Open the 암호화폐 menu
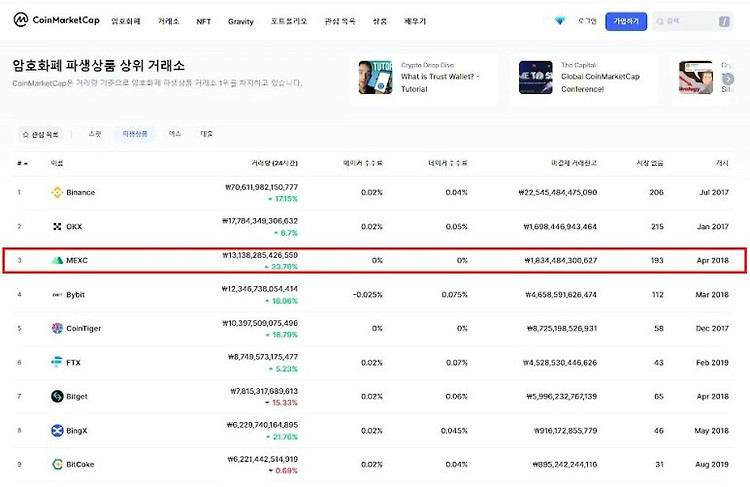 126,22
